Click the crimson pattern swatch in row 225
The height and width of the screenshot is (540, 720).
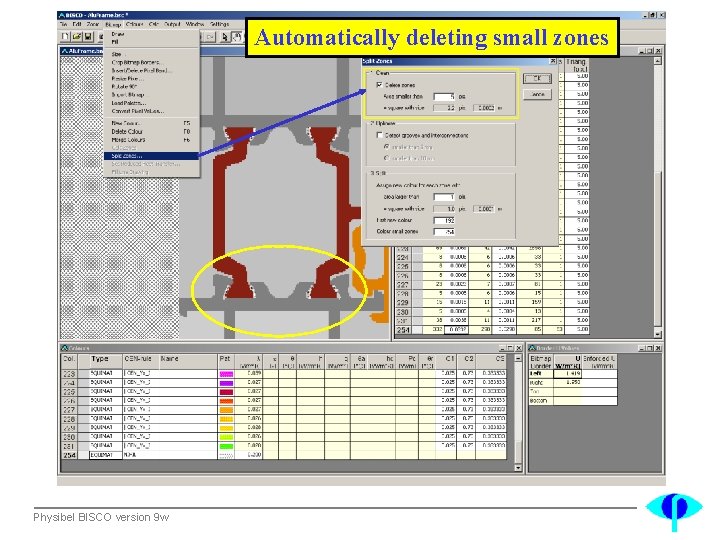point(226,392)
